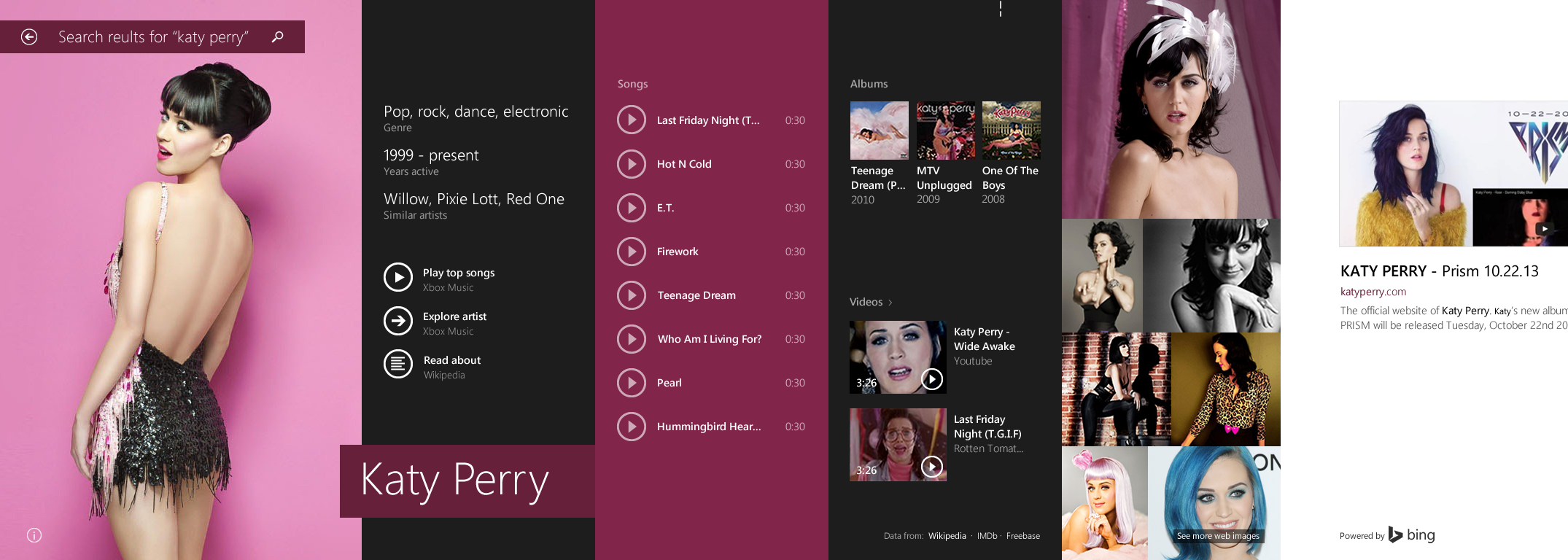Viewport: 1568px width, 560px height.
Task: Open the info icon on artist photo
Action: [34, 535]
